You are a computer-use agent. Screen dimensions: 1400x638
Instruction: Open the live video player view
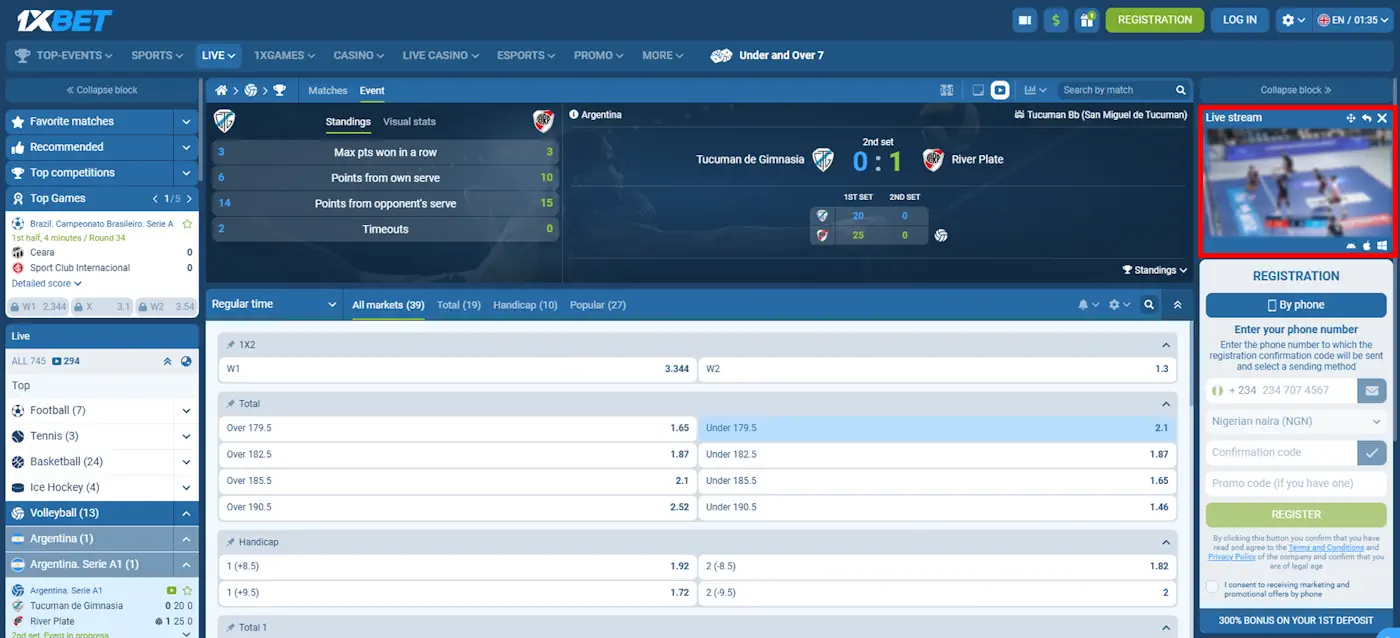[x=999, y=89]
